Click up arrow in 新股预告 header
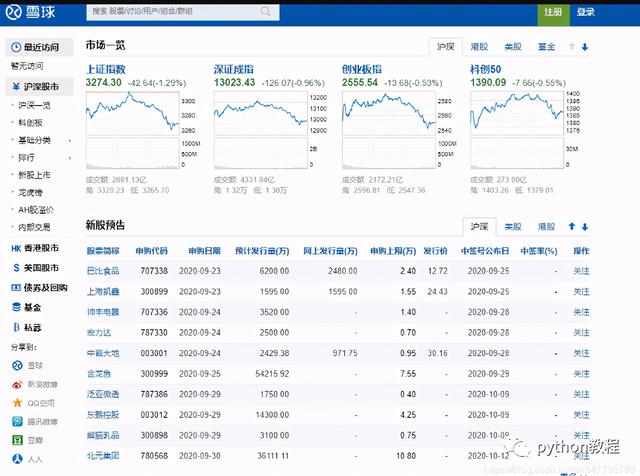The image size is (640, 476). click(x=572, y=227)
